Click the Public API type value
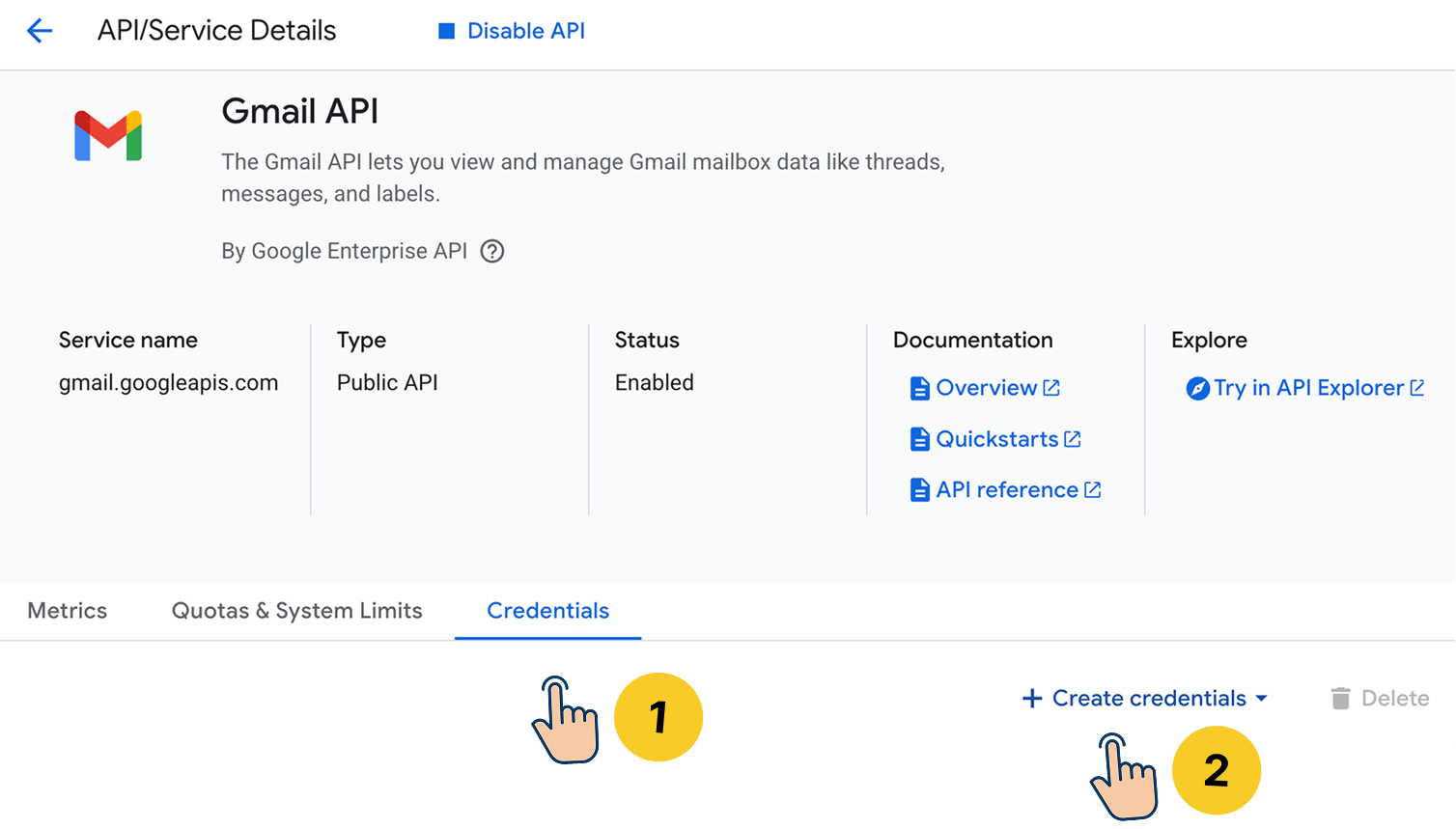Screen dimensions: 1456x829 point(387,382)
